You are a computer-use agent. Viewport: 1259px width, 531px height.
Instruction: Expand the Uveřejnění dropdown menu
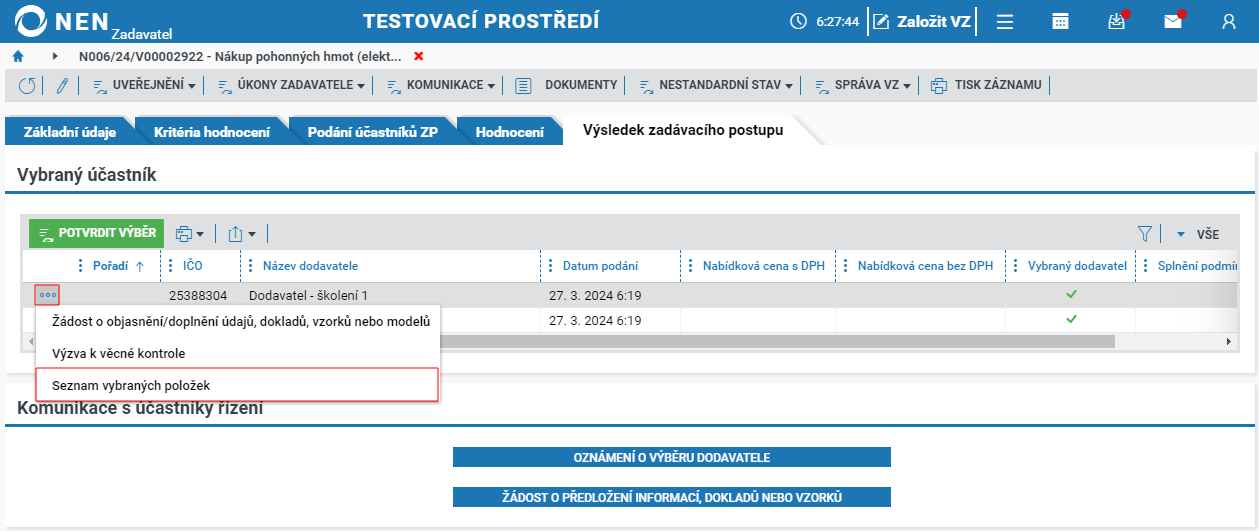tap(145, 85)
